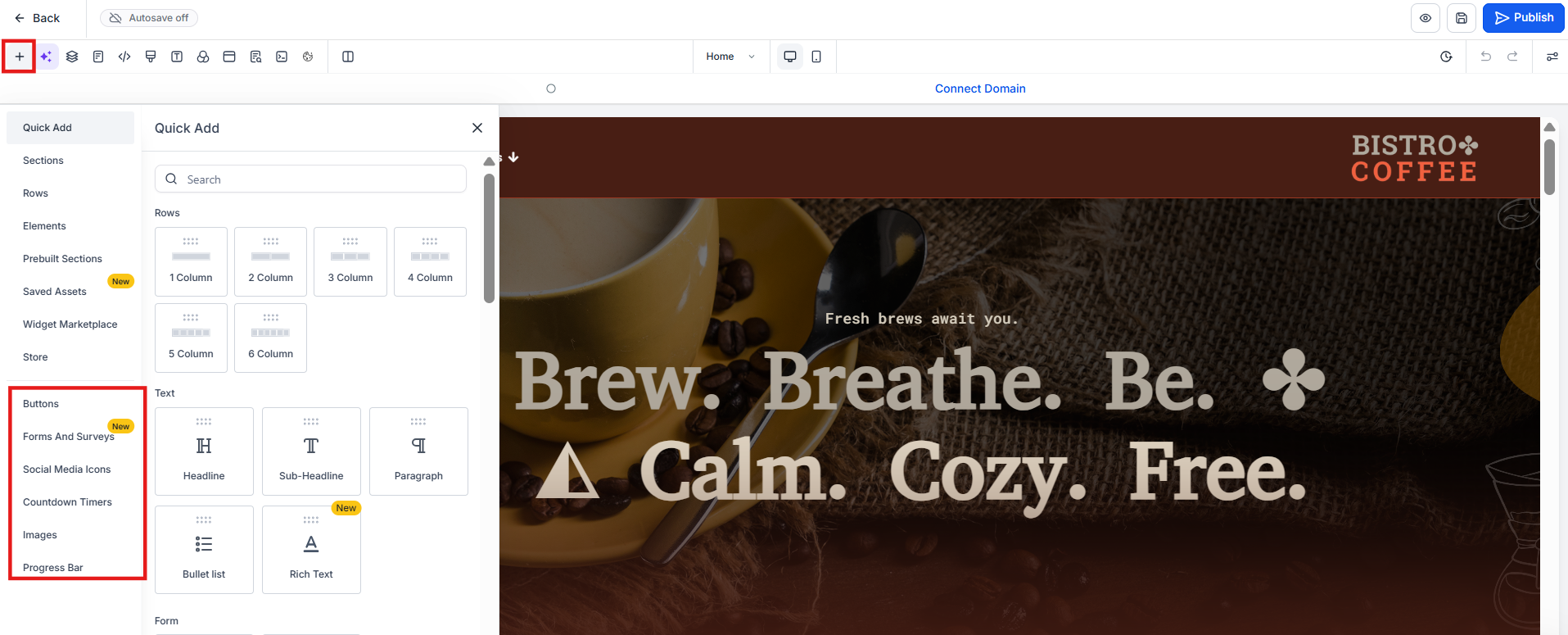Screen dimensions: 1568x635
Task: Select Sections in the left menu
Action: click(x=43, y=161)
